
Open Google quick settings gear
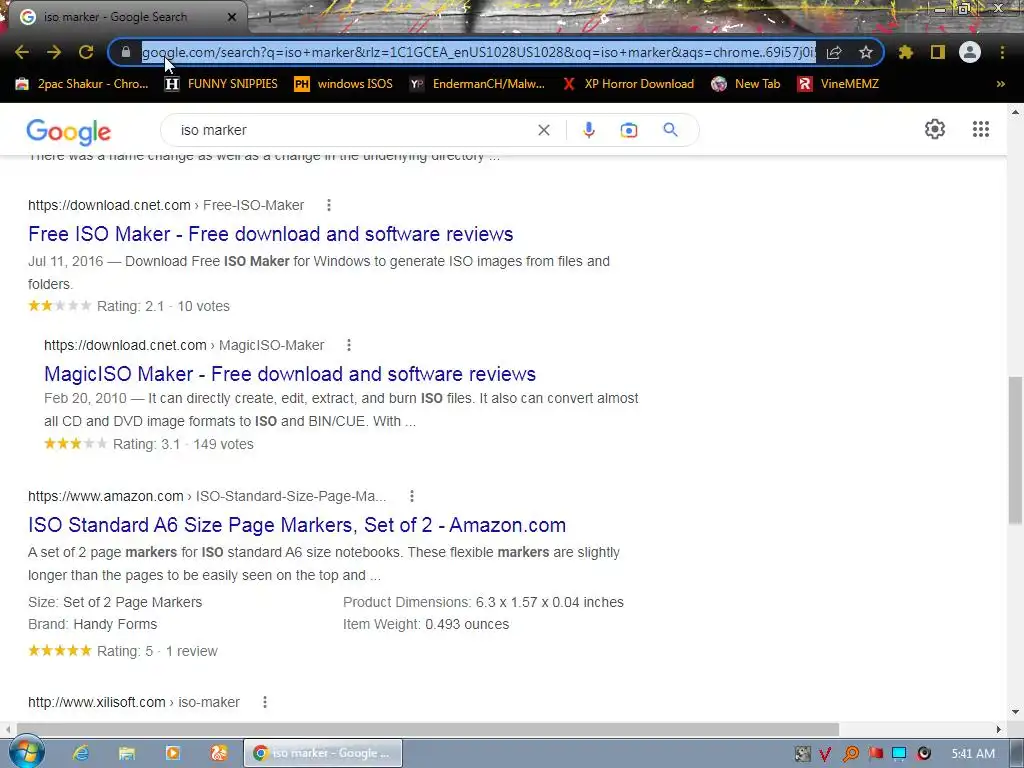[935, 129]
